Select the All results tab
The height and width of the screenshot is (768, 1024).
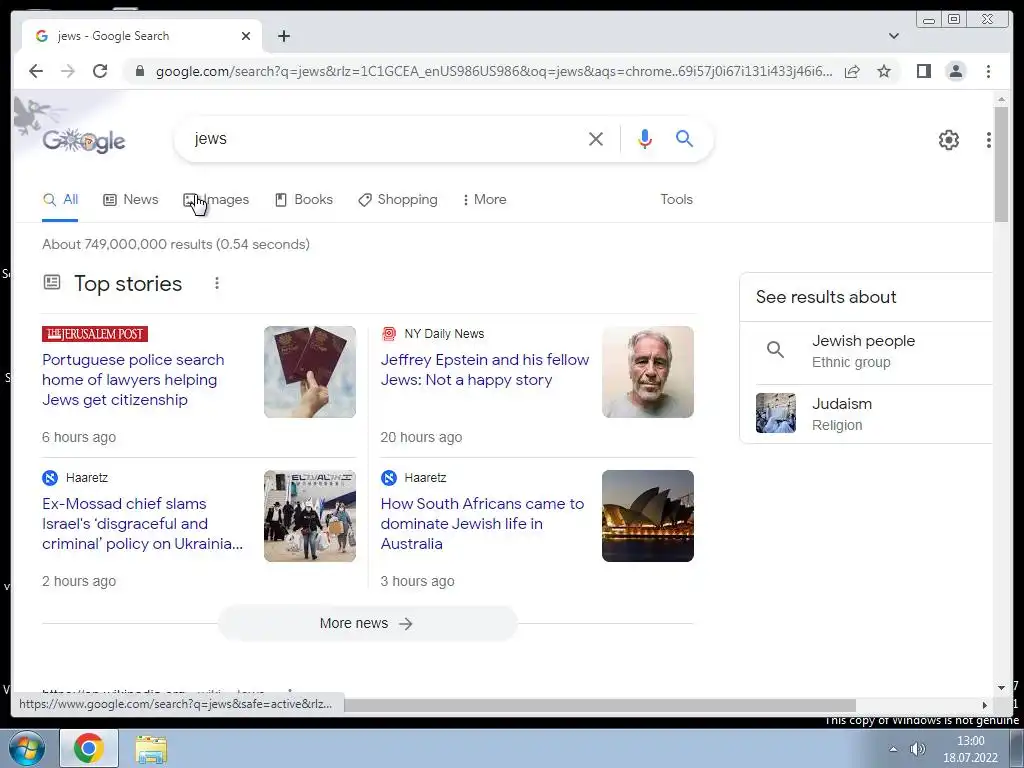[60, 199]
